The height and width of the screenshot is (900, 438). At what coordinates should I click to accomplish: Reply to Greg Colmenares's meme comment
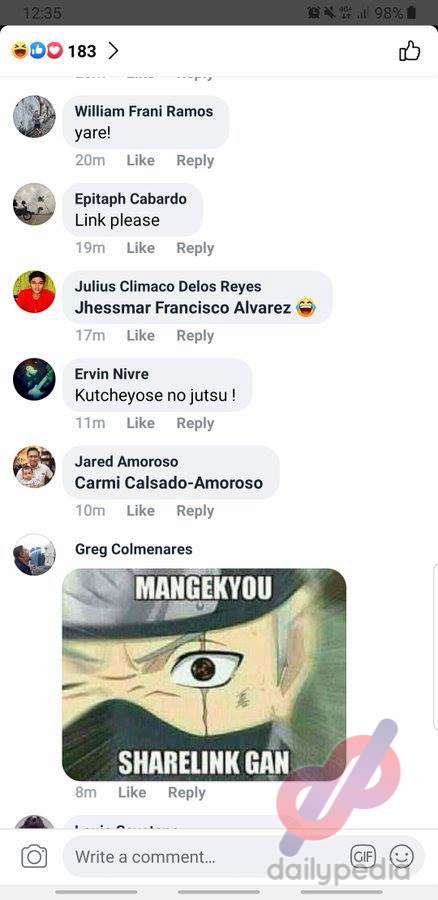pyautogui.click(x=187, y=793)
